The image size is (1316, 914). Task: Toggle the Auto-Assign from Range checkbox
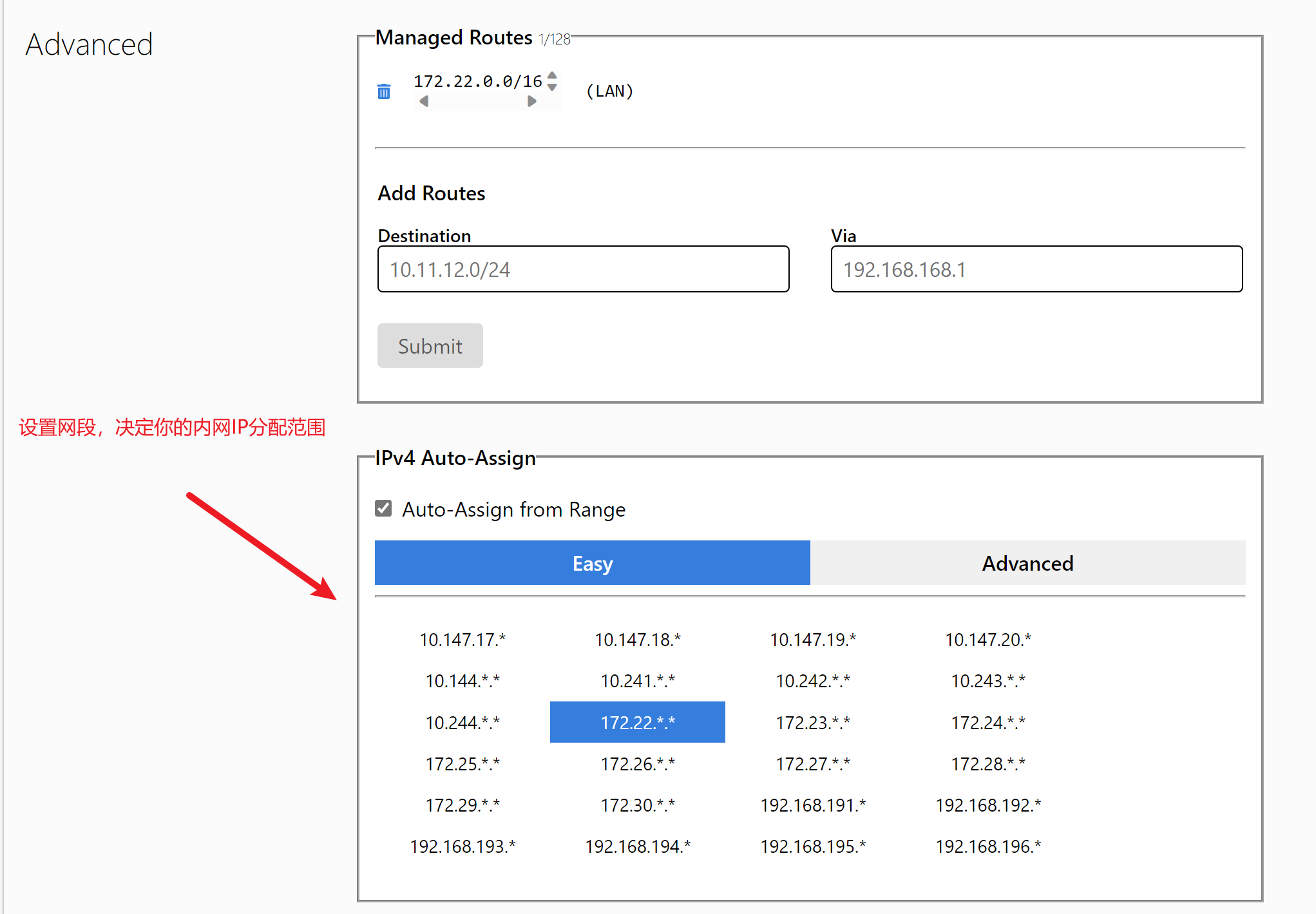(383, 509)
